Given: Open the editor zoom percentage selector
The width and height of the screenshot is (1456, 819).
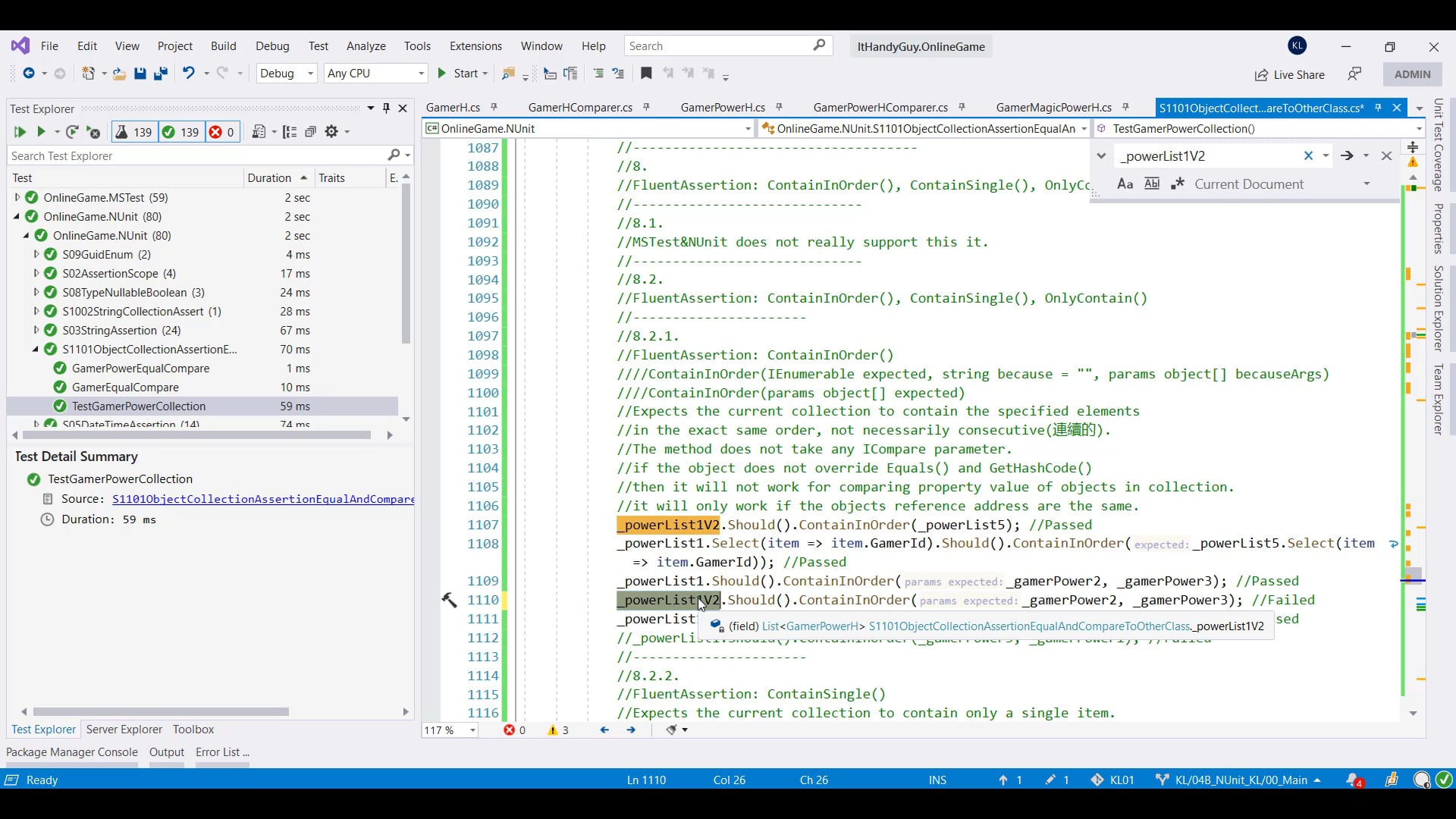Looking at the screenshot, I should pos(449,730).
